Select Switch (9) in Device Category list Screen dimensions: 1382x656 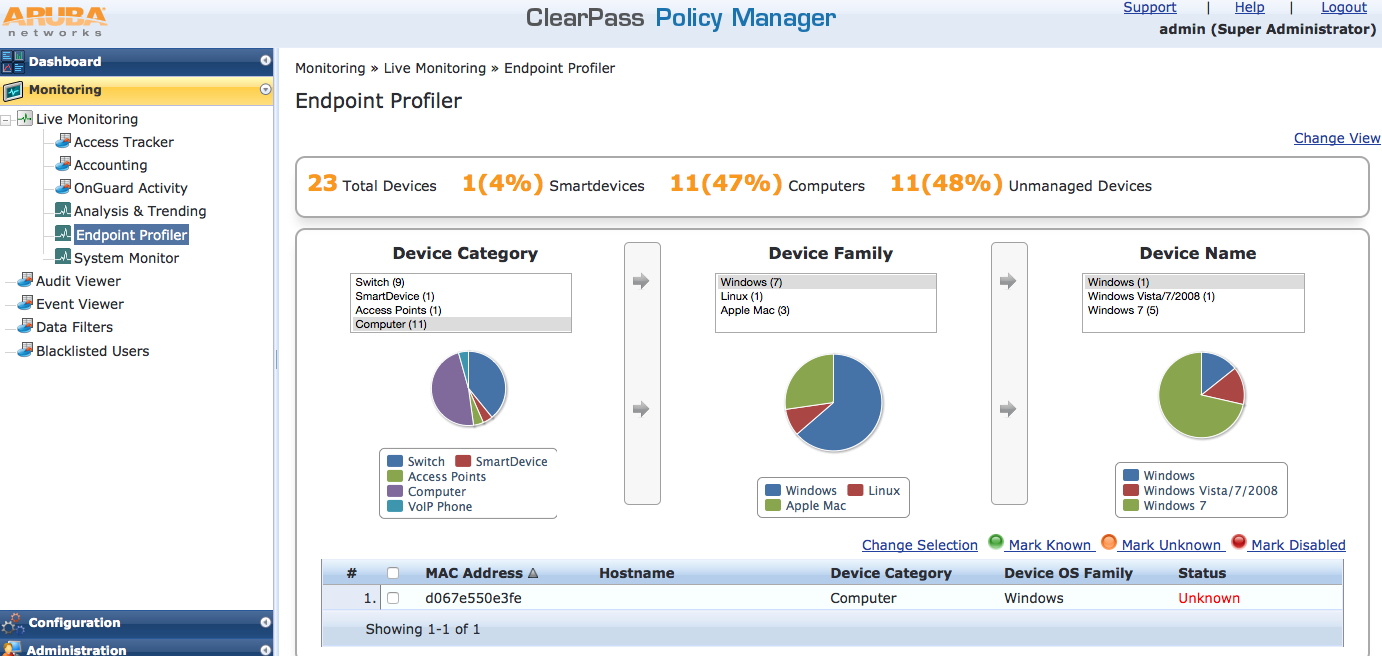click(x=380, y=282)
